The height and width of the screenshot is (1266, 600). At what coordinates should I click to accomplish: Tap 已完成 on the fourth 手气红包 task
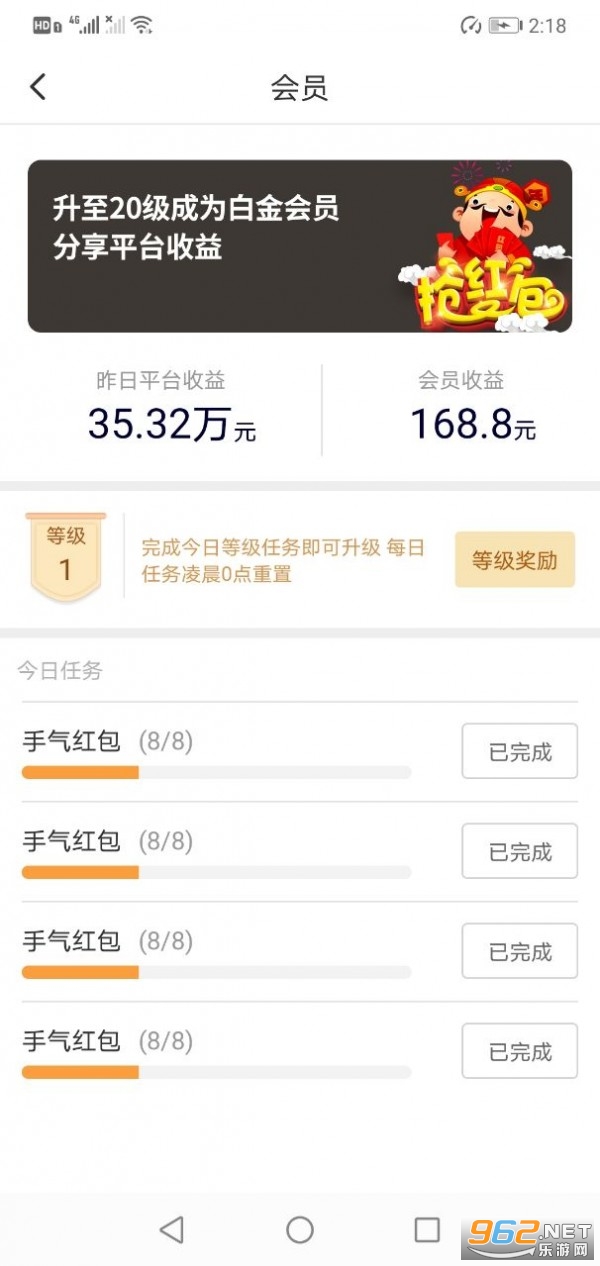pos(519,1052)
